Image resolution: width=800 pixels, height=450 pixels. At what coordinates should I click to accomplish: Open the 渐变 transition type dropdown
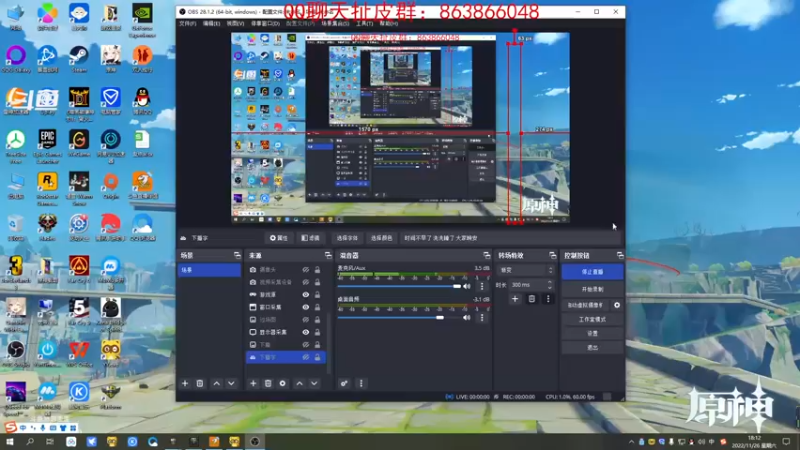(x=526, y=270)
